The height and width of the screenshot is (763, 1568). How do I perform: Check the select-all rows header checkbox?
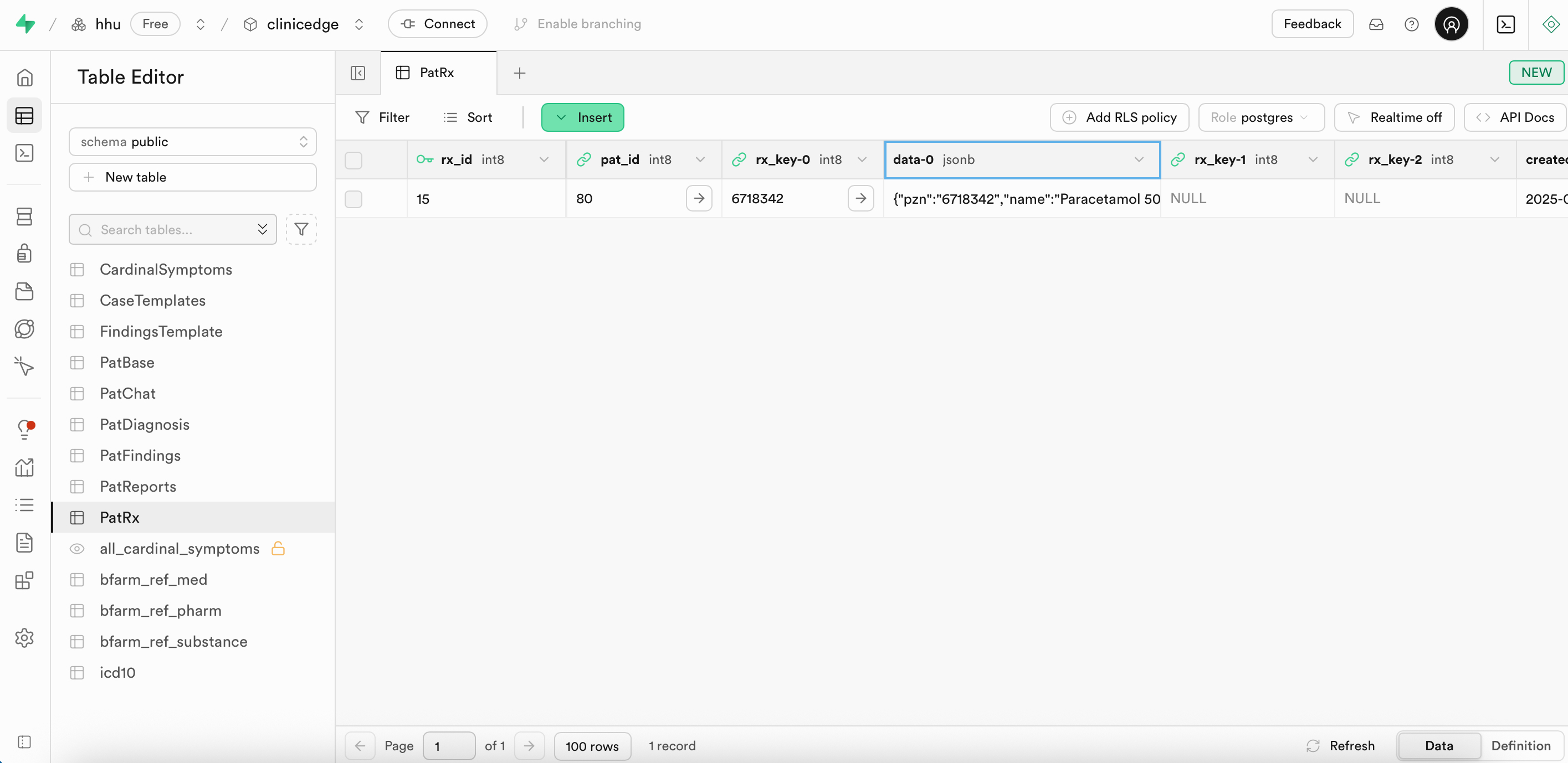click(x=353, y=160)
